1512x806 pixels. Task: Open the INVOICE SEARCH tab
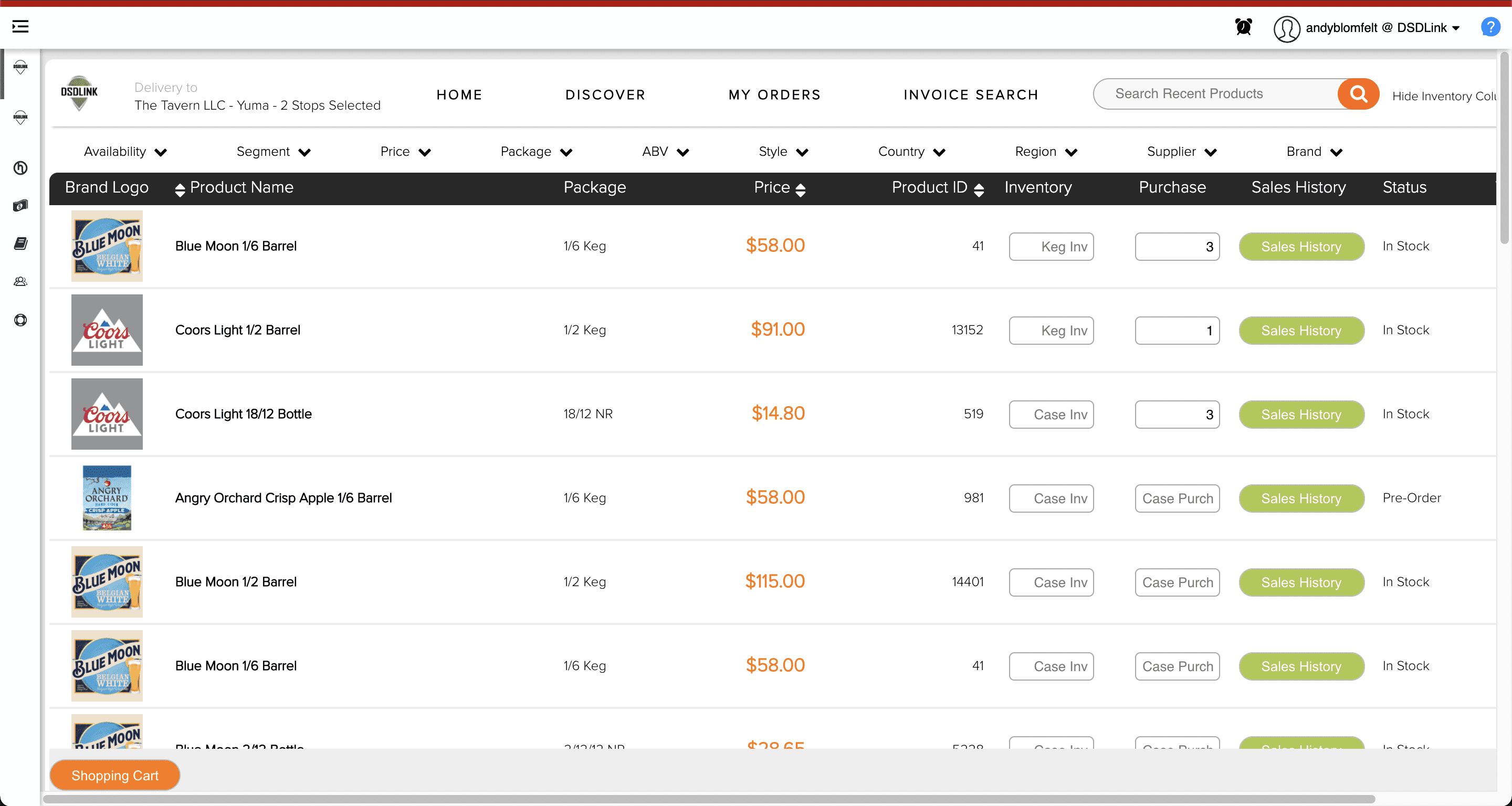(971, 95)
